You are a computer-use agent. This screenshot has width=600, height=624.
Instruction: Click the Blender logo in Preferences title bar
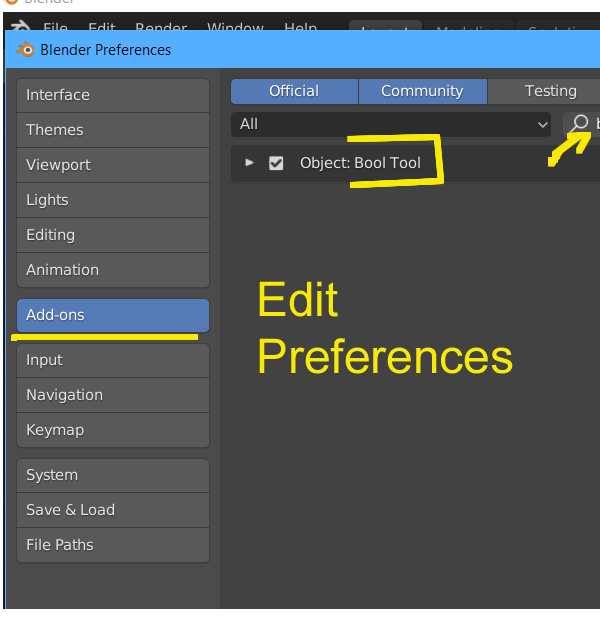24,50
